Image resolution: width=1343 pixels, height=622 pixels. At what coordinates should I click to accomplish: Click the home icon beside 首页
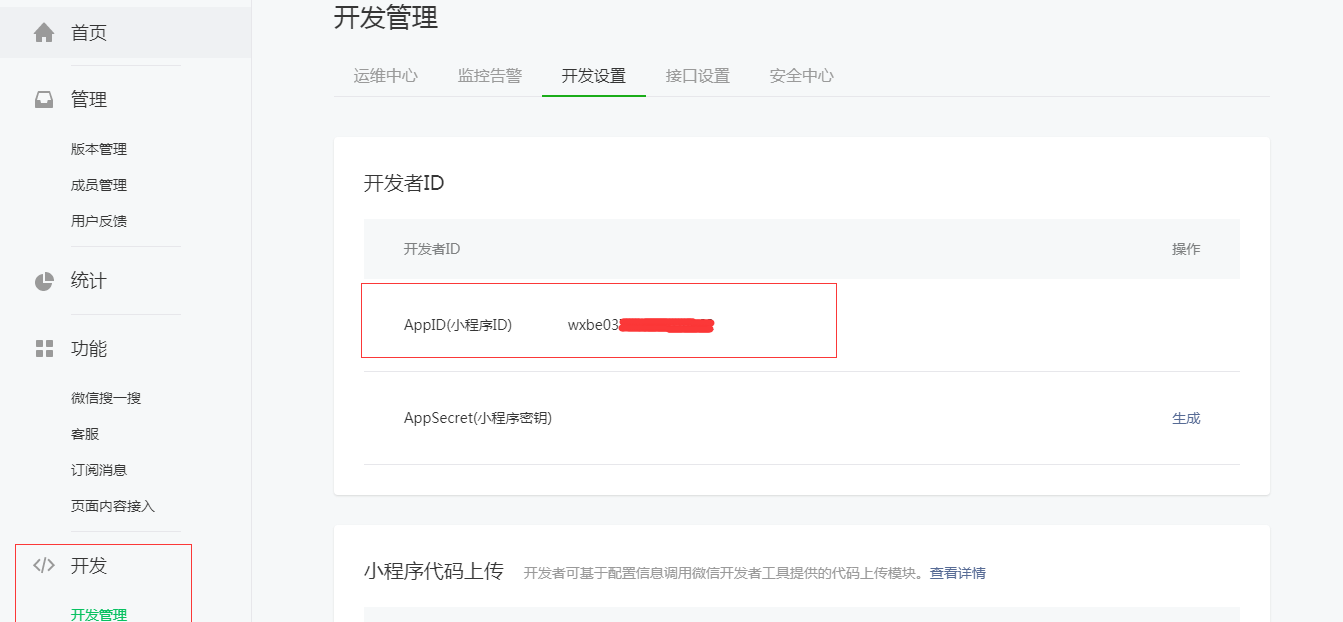point(44,33)
